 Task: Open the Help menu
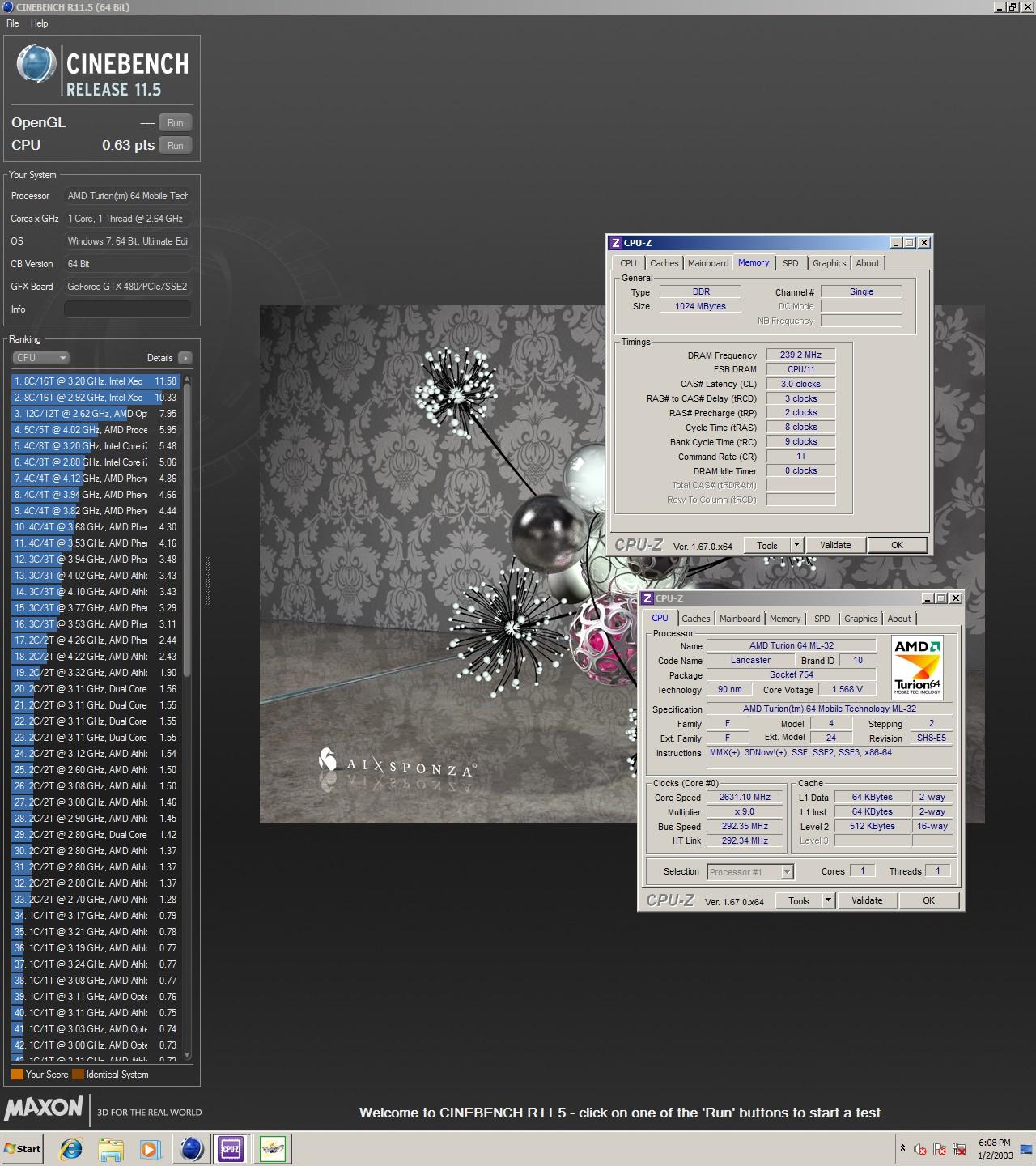tap(40, 23)
